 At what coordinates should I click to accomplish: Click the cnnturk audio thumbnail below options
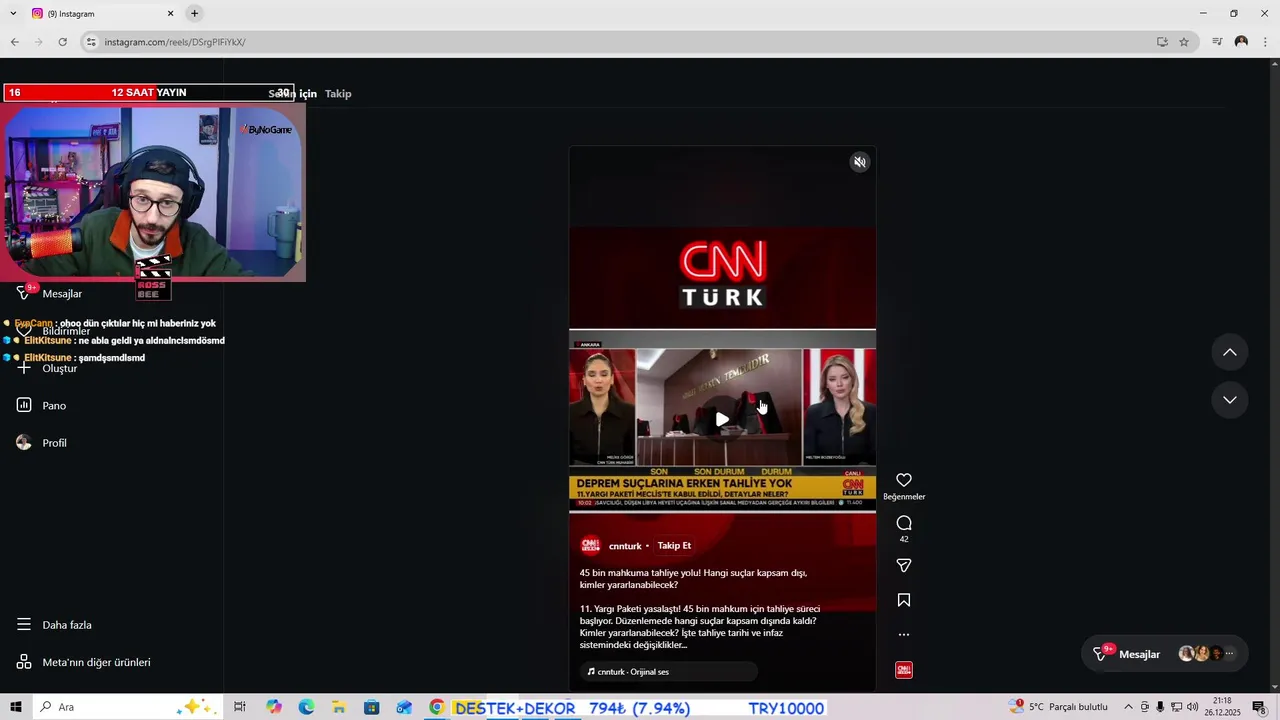[904, 670]
